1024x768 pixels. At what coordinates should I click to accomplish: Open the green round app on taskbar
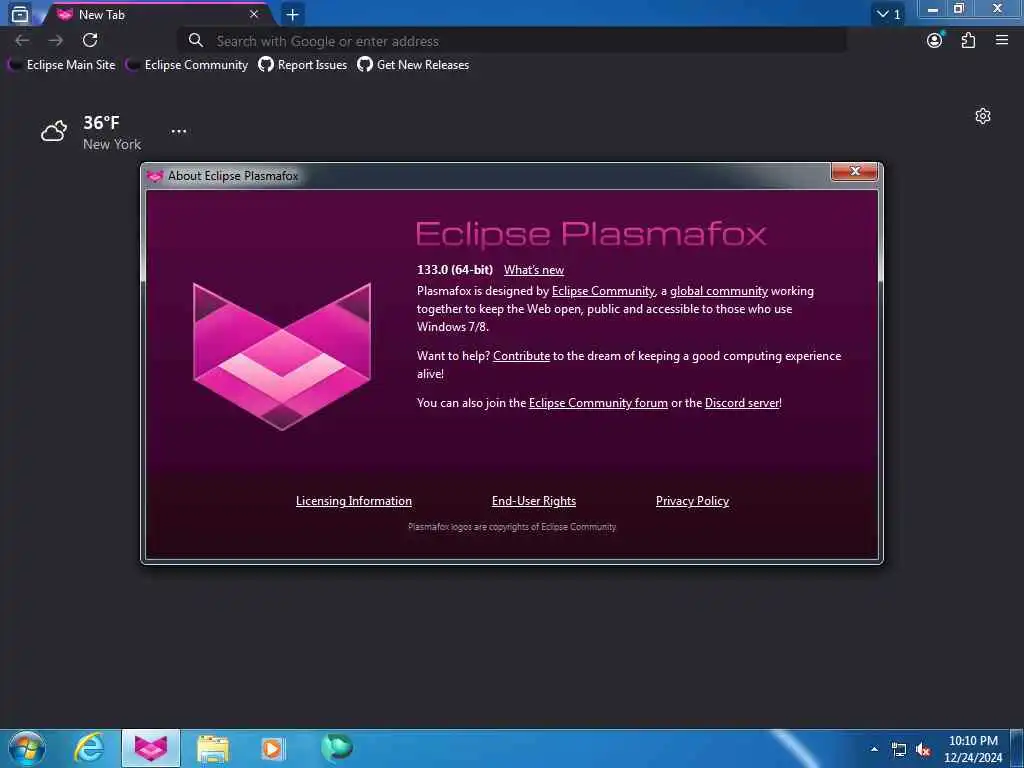[336, 748]
